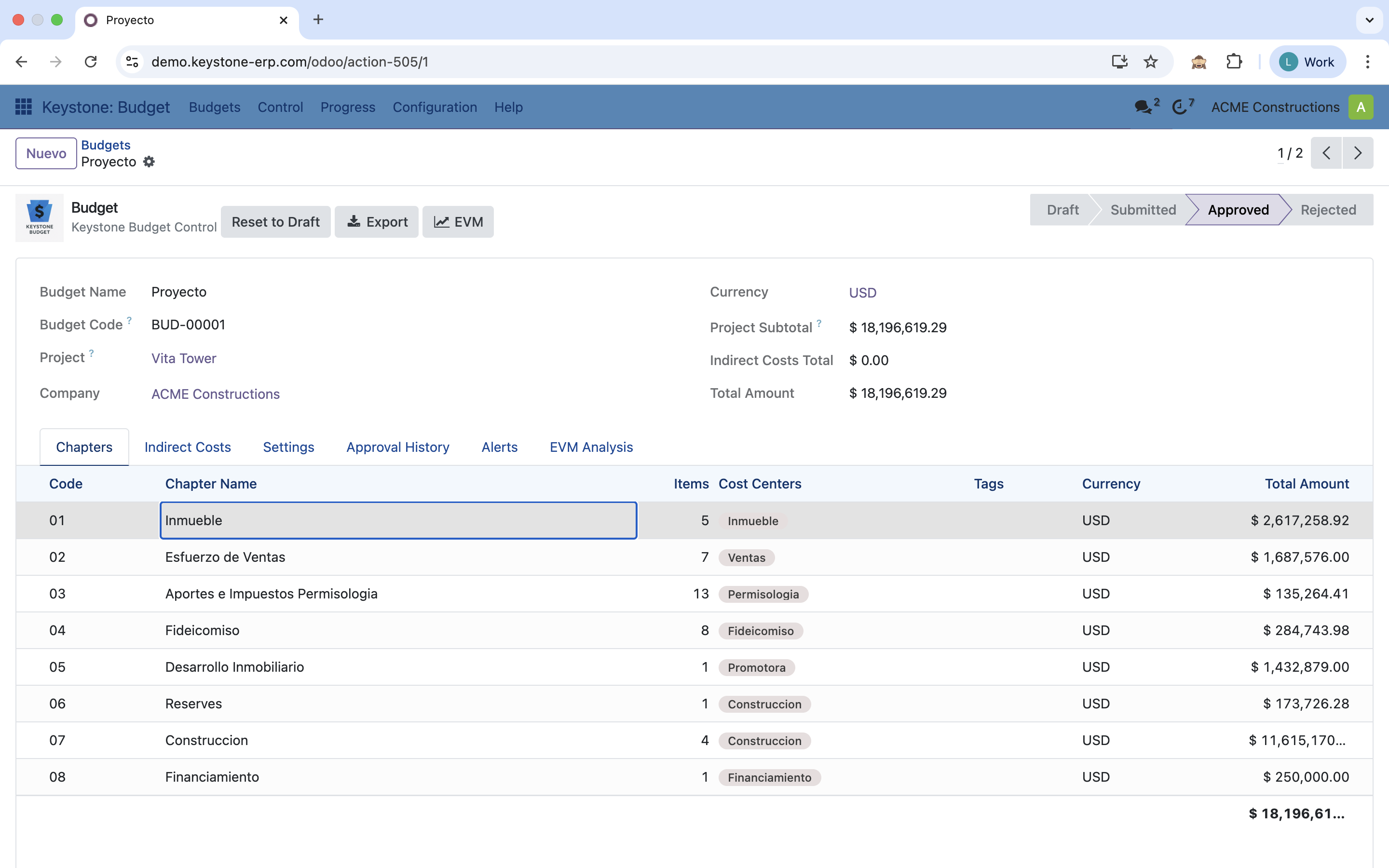This screenshot has height=868, width=1389.
Task: Click the gear icon next to Proyecto
Action: click(149, 162)
